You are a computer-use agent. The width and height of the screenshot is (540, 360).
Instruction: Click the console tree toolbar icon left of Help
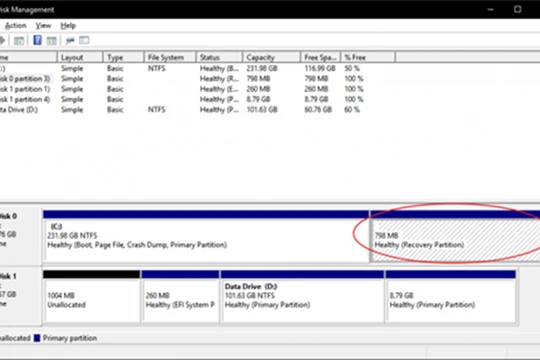tap(19, 41)
